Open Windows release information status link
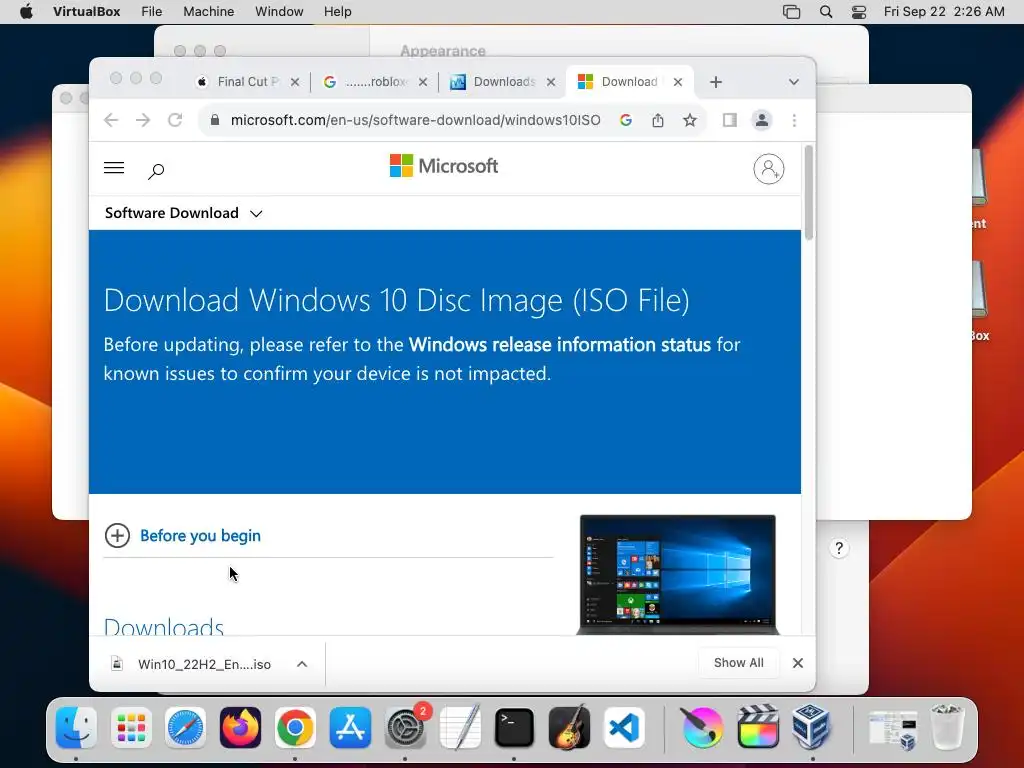Screen dimensions: 1024x768 click(560, 345)
